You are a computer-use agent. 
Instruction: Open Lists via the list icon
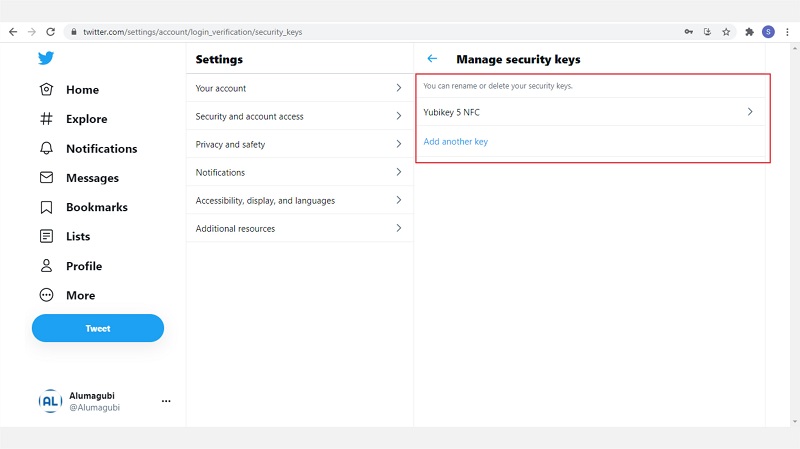[x=46, y=236]
